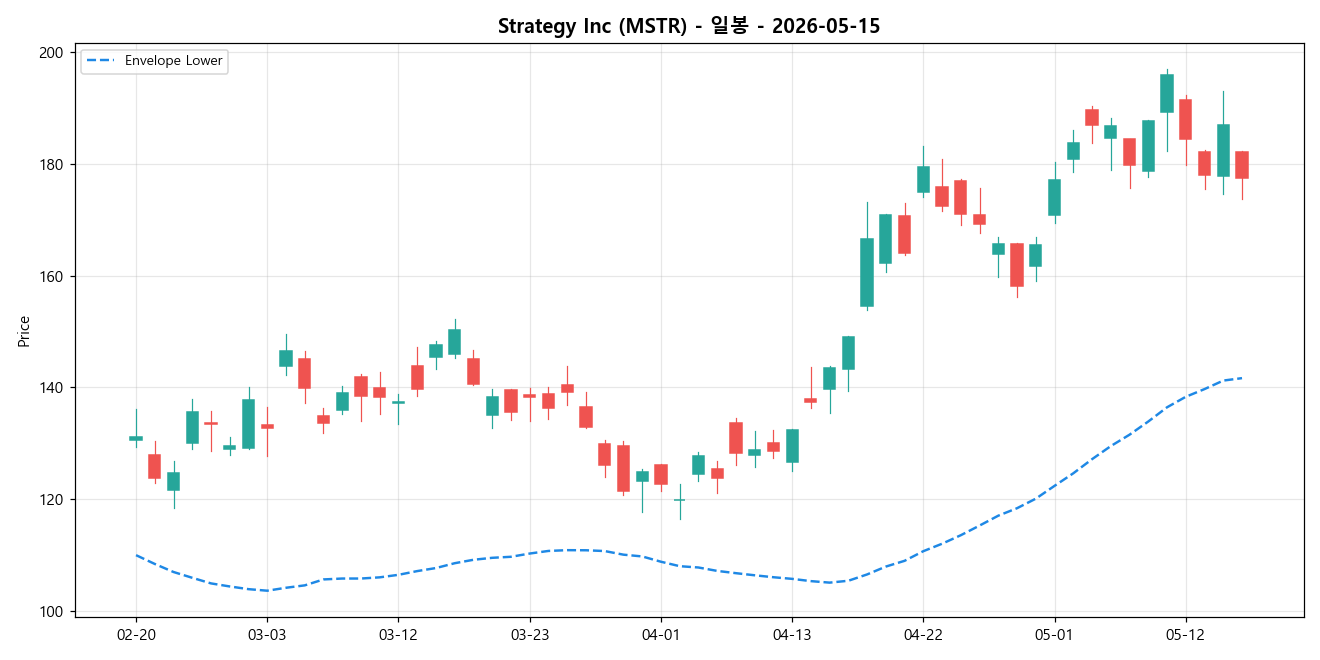
Task: Click the y-axis tick label 120
Action: coord(52,500)
